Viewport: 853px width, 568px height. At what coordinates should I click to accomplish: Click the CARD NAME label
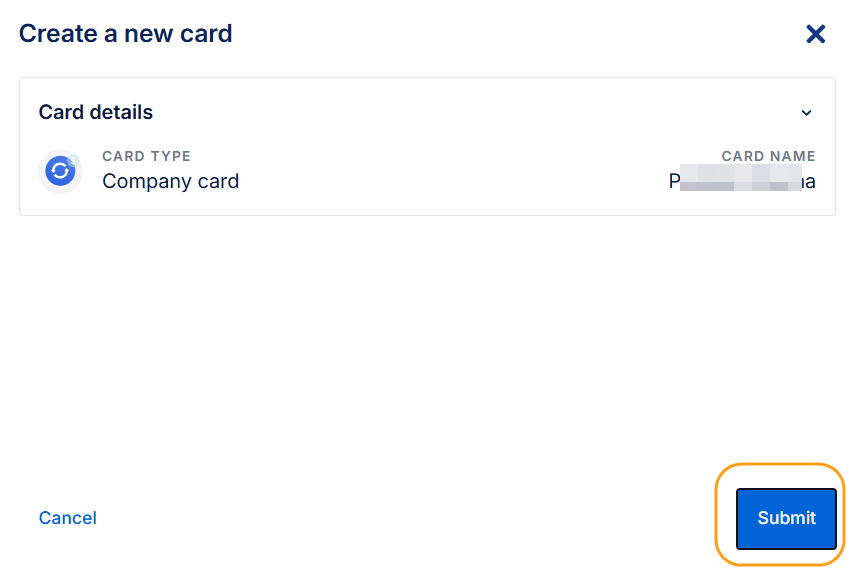point(768,156)
